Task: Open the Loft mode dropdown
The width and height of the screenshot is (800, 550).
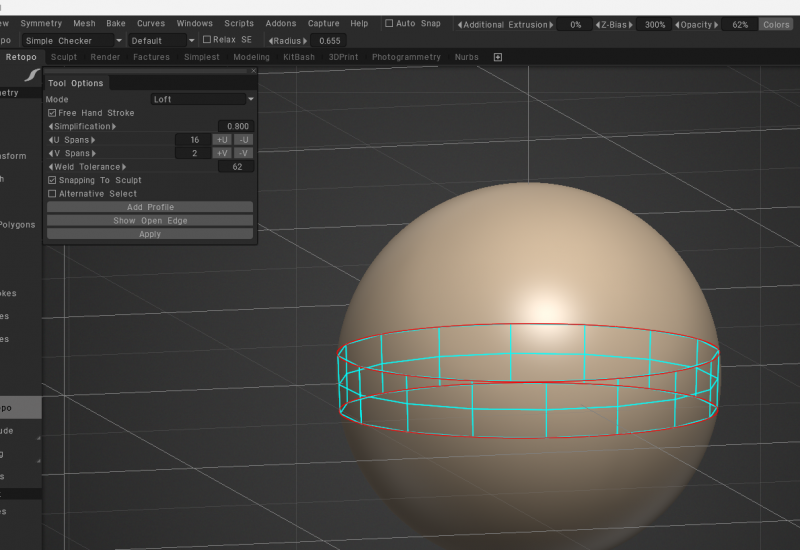Action: point(203,99)
